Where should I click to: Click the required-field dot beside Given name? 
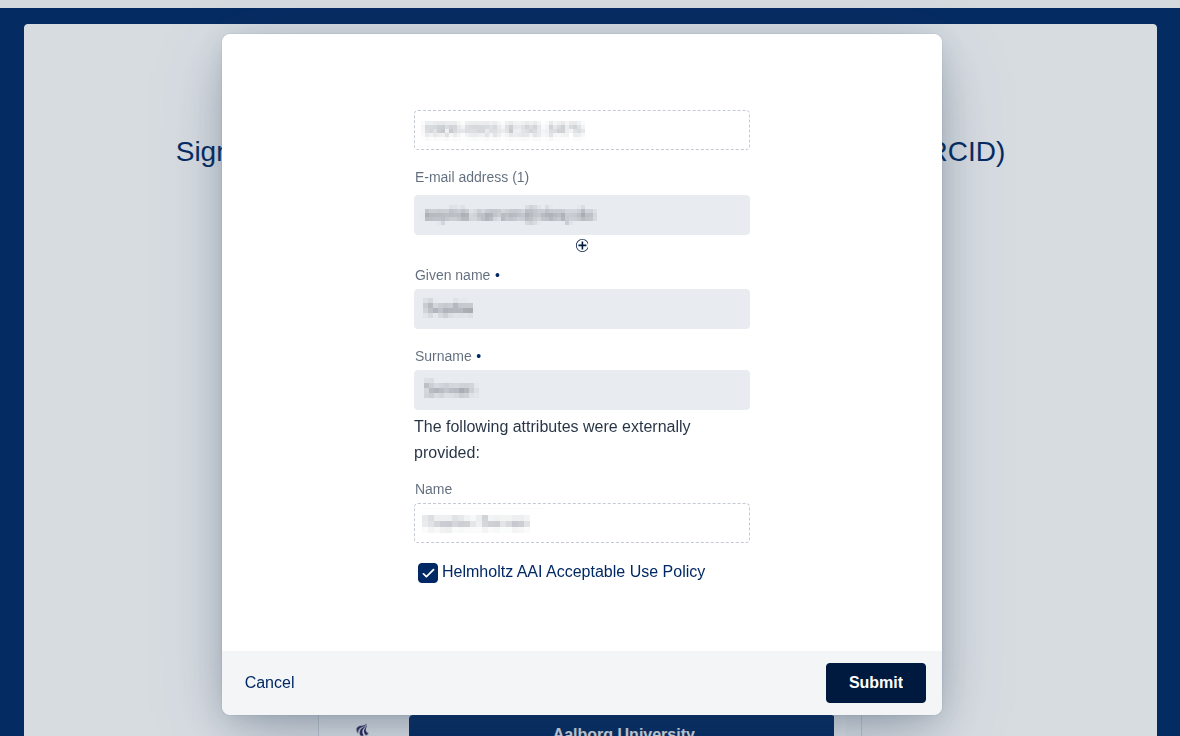[x=497, y=275]
